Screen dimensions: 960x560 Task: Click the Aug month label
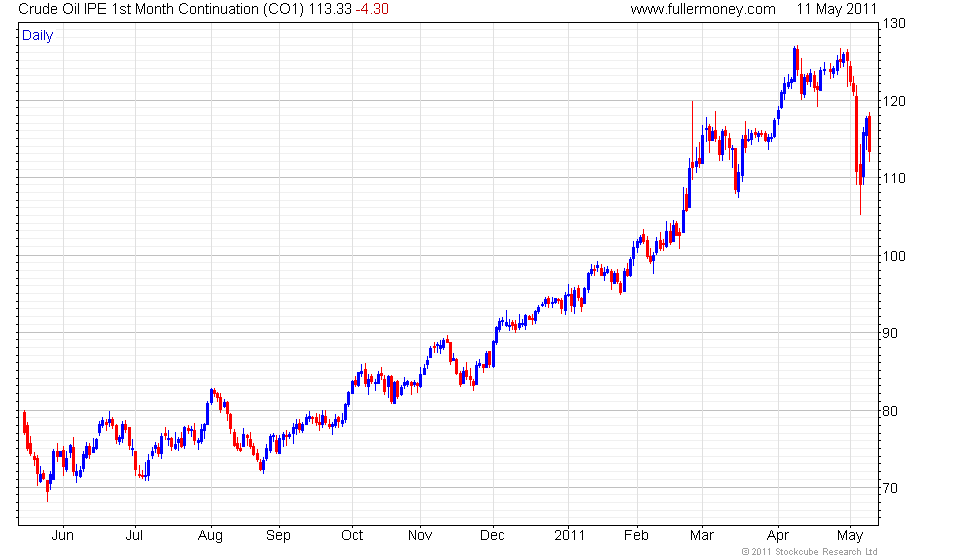click(210, 536)
